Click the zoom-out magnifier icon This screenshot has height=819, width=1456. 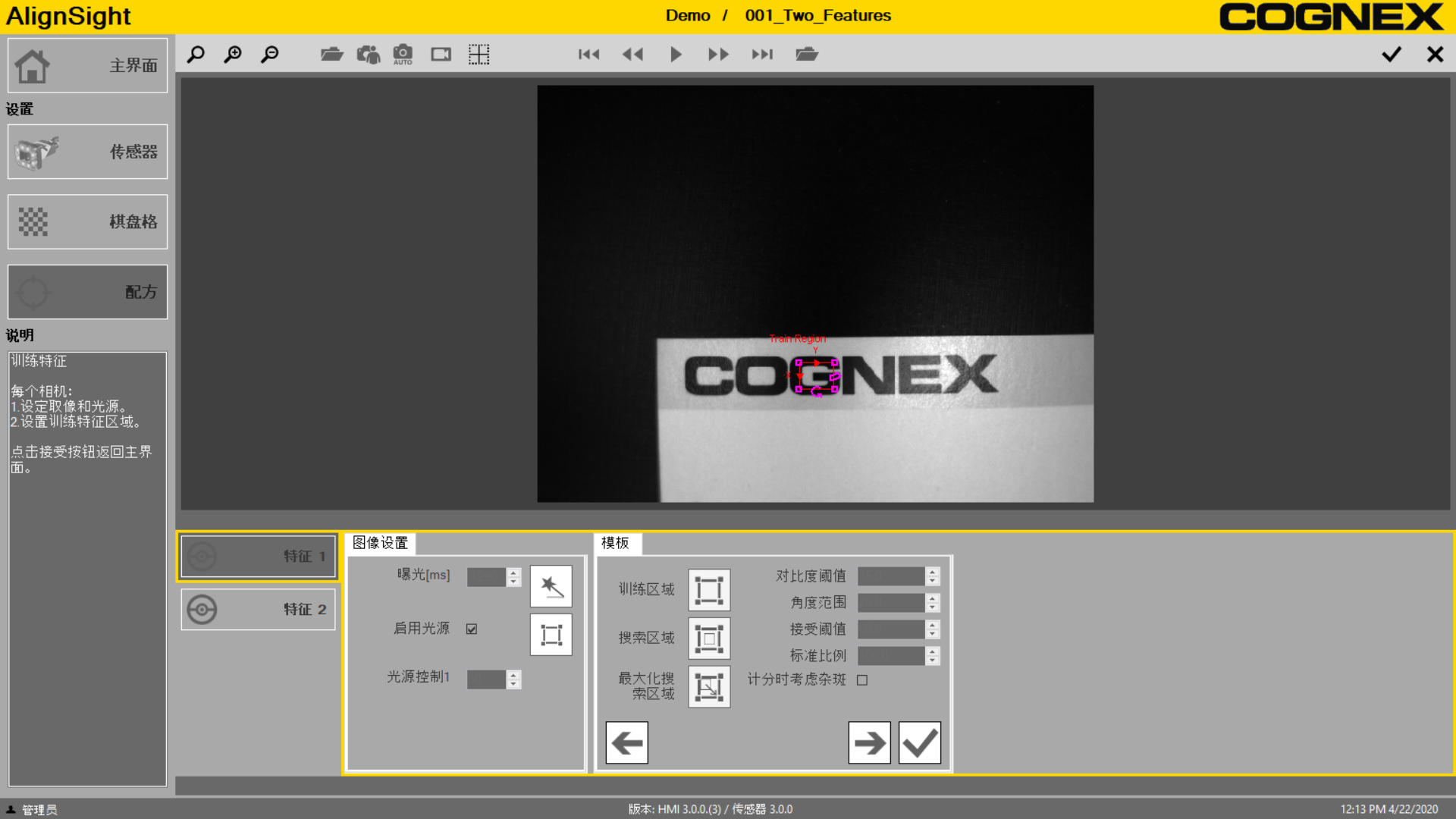[269, 54]
